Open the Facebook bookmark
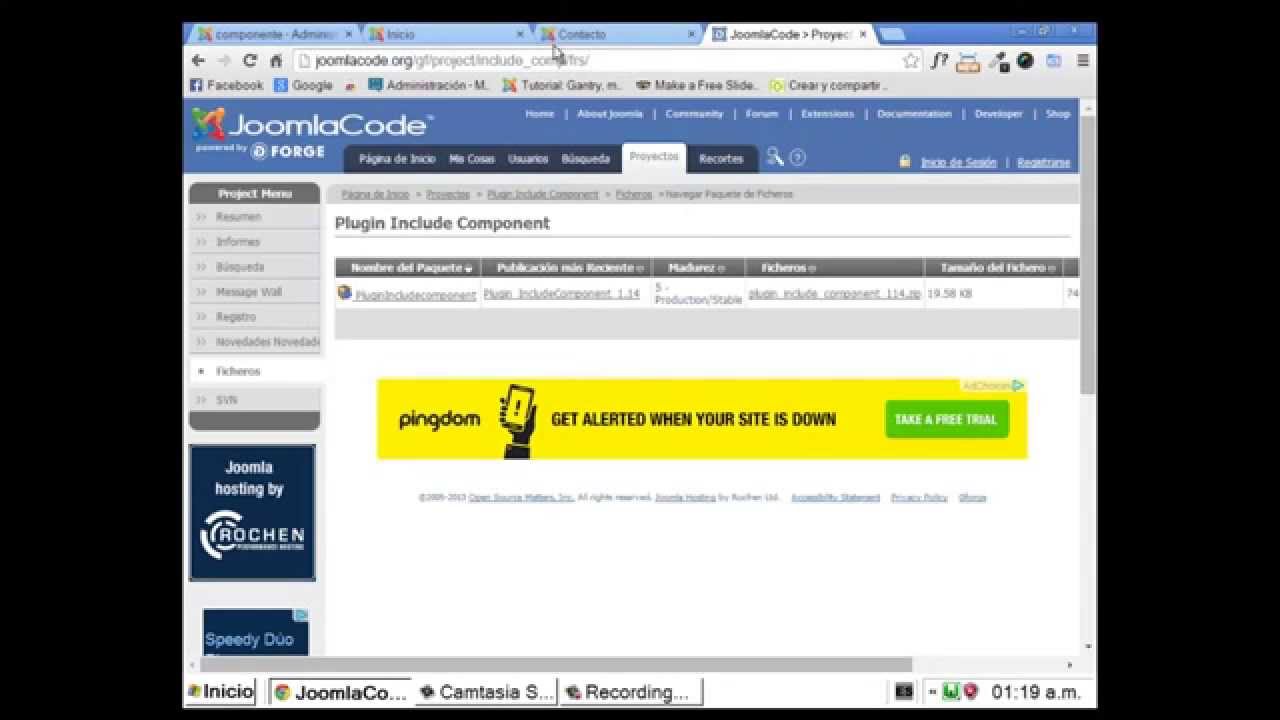 227,86
